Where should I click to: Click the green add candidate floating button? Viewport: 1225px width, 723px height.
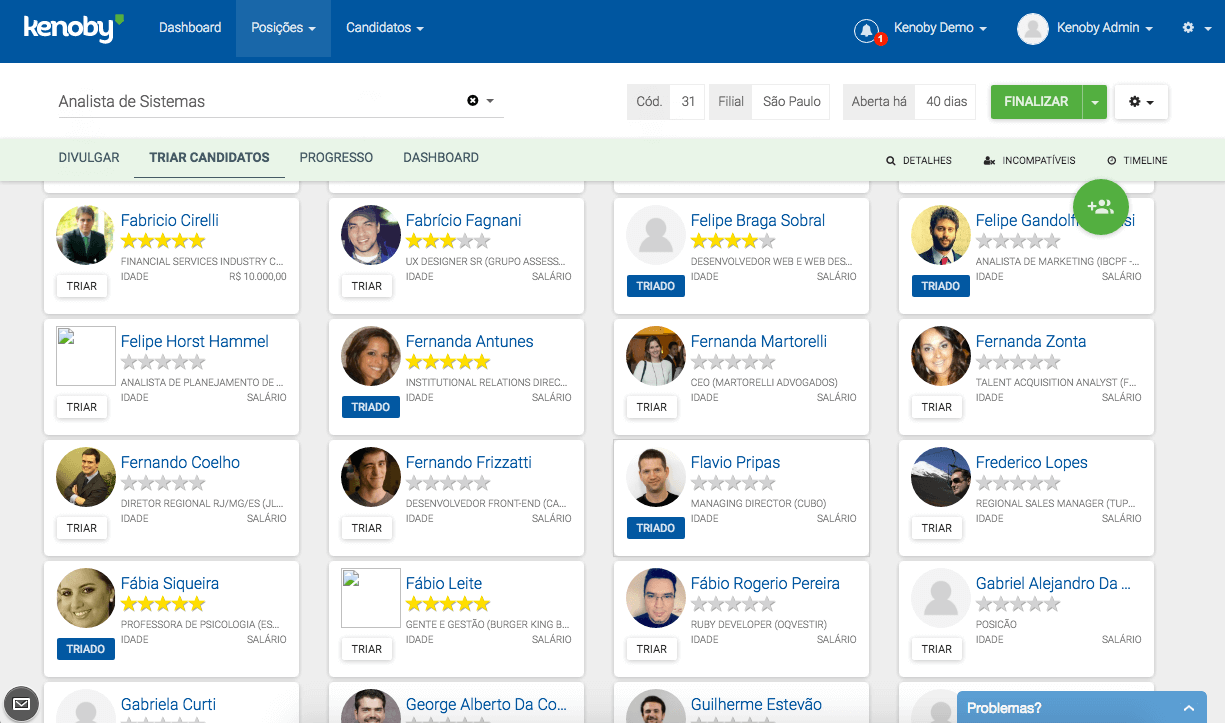1100,207
